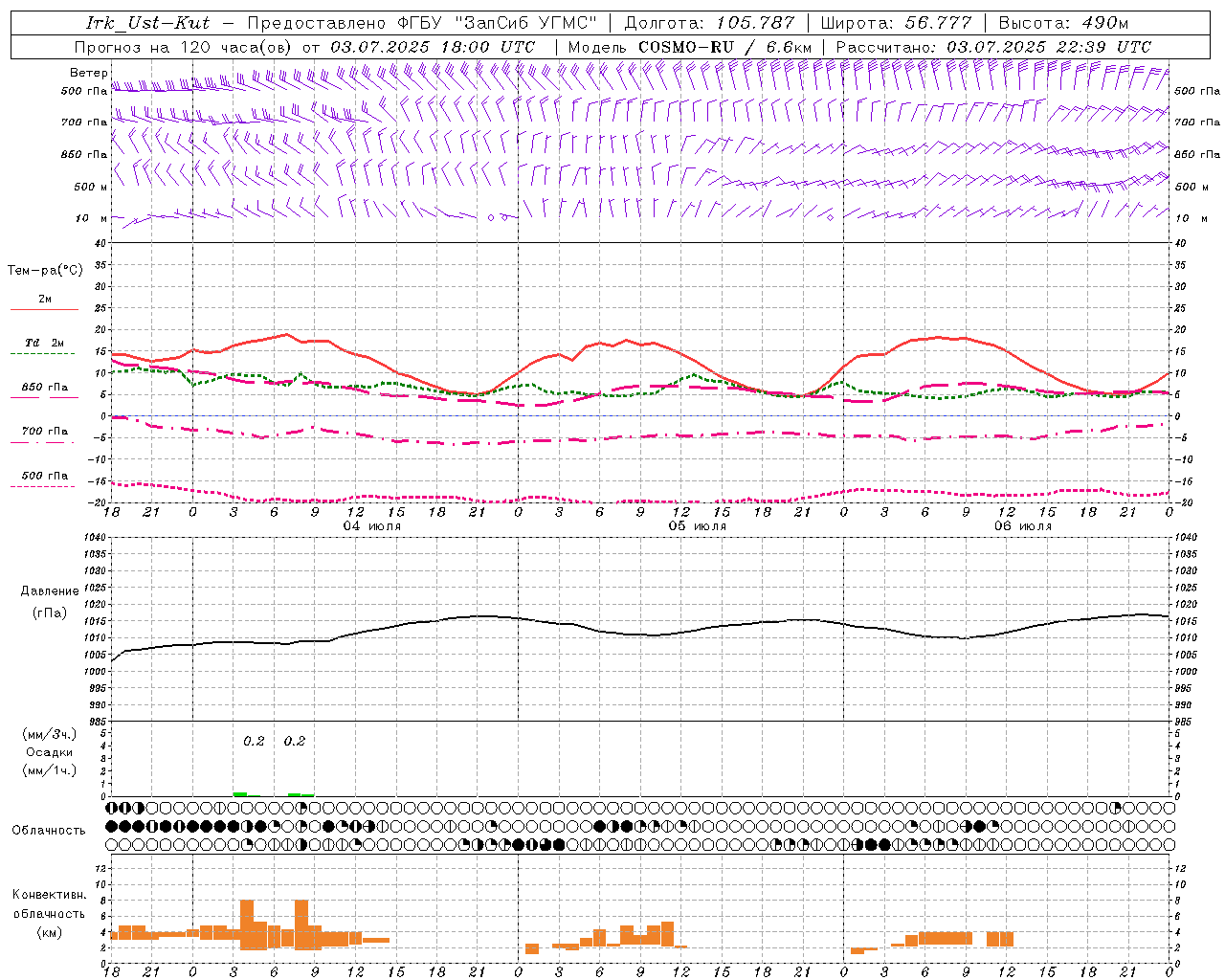The image size is (1225, 980).
Task: Click the "Тем-ра(°C)" temperature panel label
Action: coord(45,271)
